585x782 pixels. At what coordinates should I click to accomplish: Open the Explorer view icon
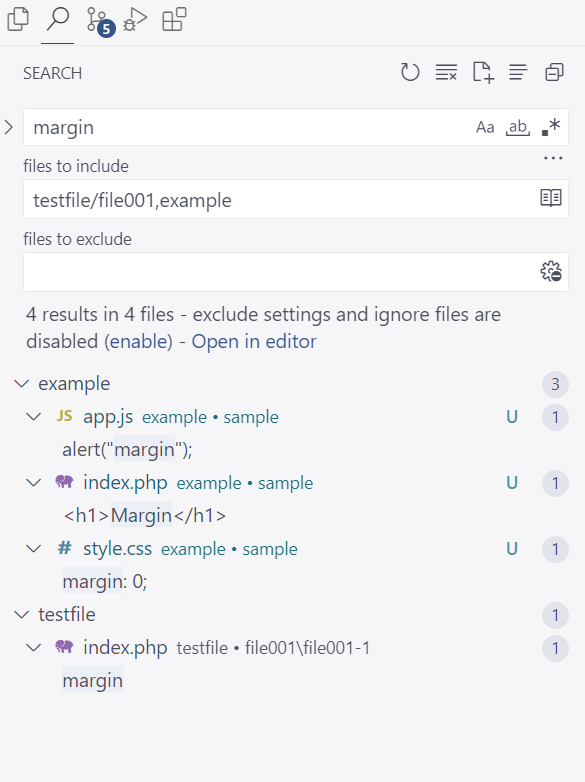18,20
